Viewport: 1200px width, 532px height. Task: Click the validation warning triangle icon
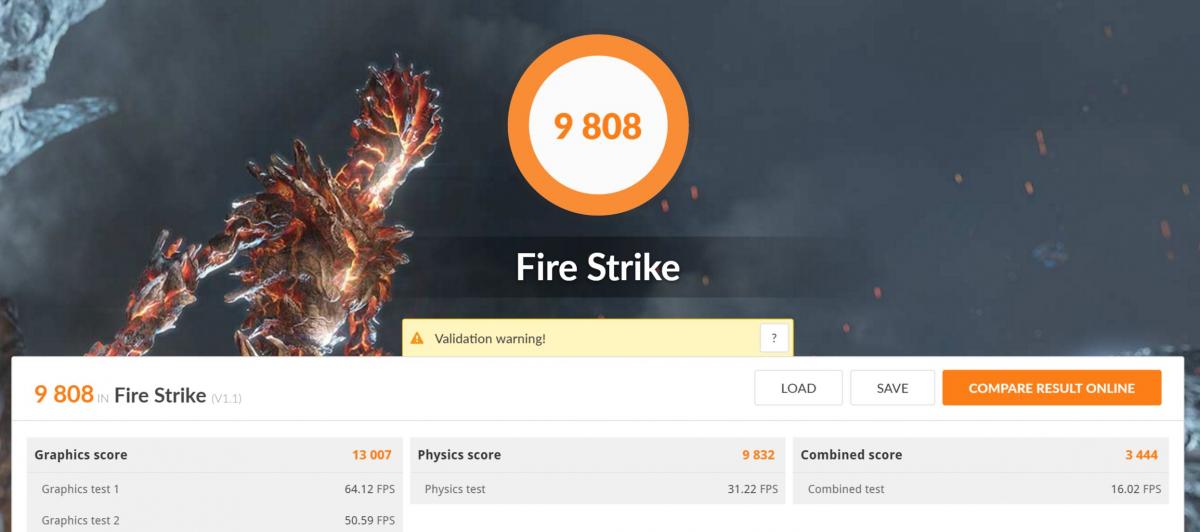417,338
